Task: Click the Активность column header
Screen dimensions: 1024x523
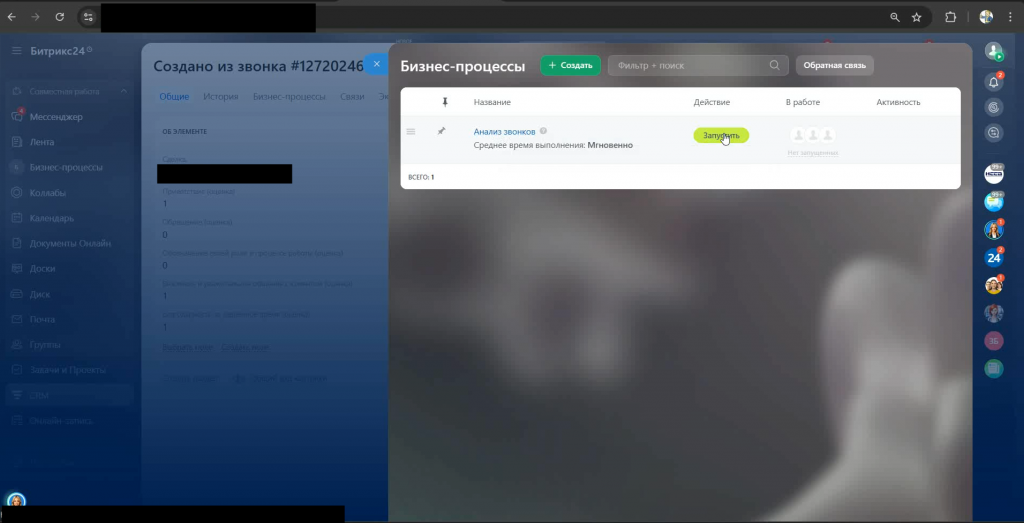Action: coord(898,103)
